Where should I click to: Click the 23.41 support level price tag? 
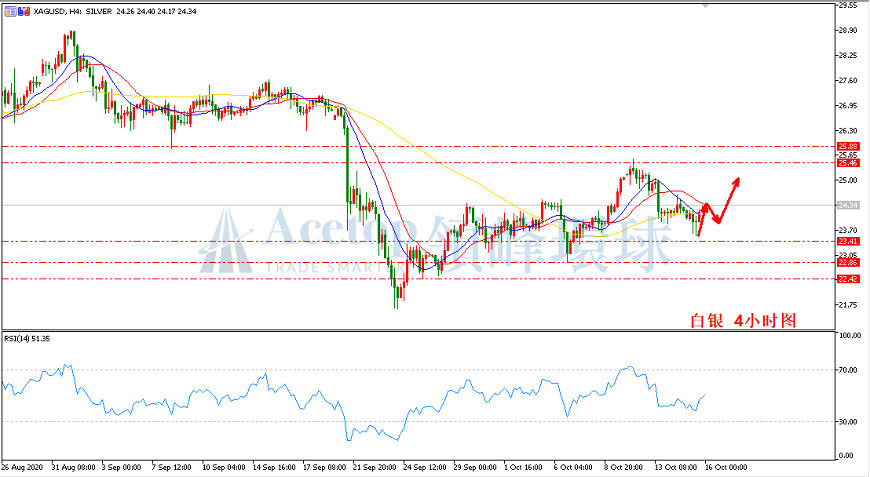(x=848, y=241)
